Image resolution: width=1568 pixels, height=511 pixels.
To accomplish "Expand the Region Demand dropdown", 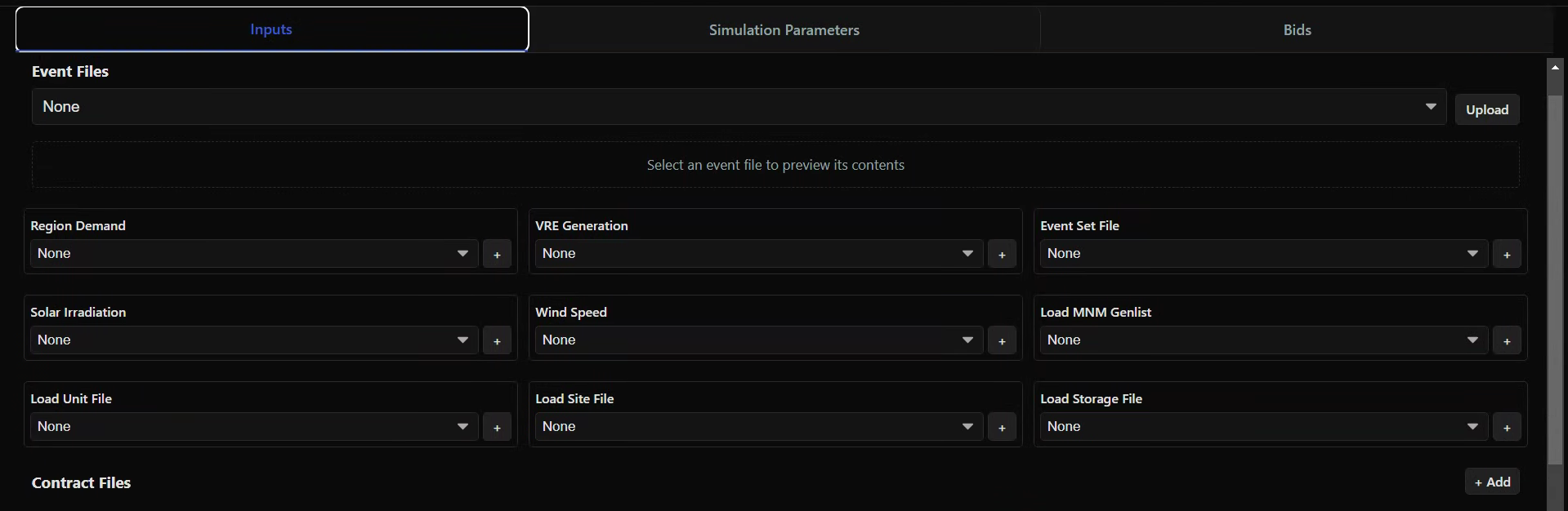I will (x=253, y=254).
